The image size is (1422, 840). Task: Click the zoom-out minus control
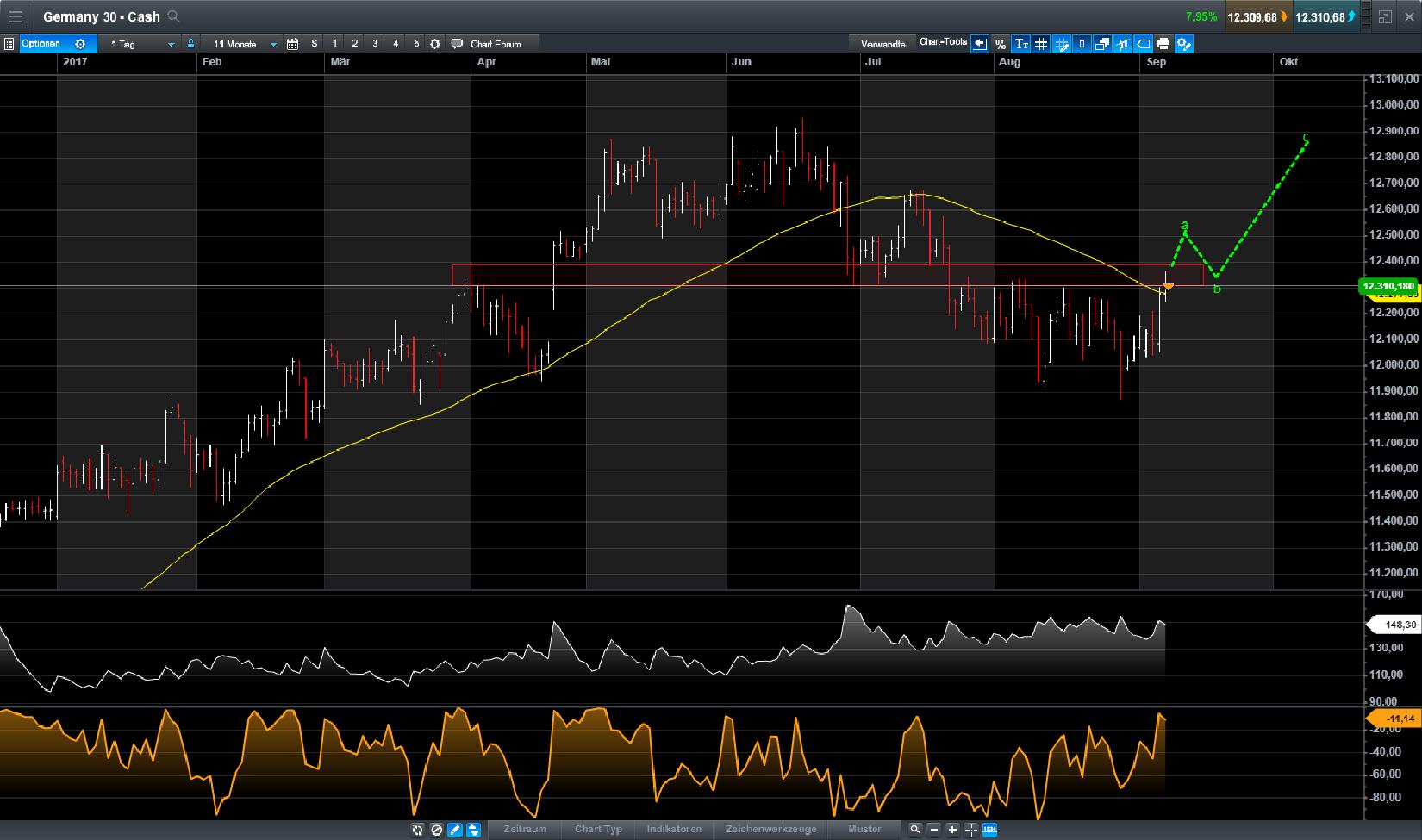(934, 830)
